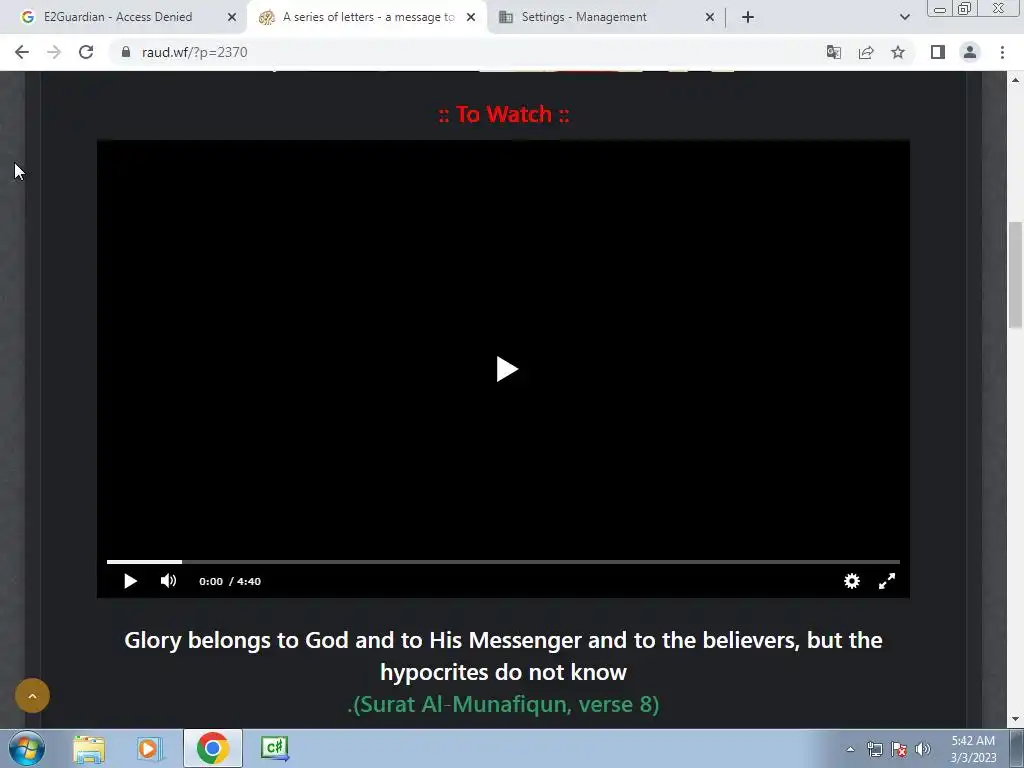
Task: Launch the media player from taskbar
Action: pos(149,748)
